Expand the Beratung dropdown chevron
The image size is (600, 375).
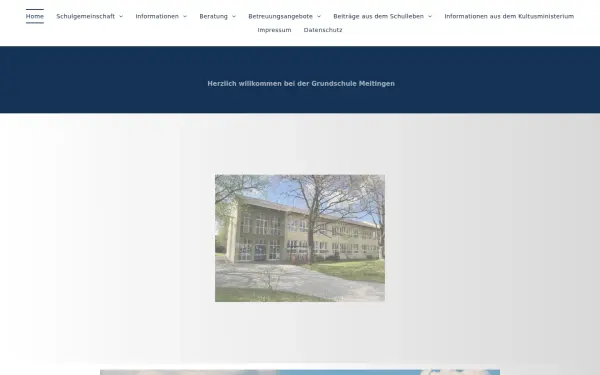[x=234, y=16]
